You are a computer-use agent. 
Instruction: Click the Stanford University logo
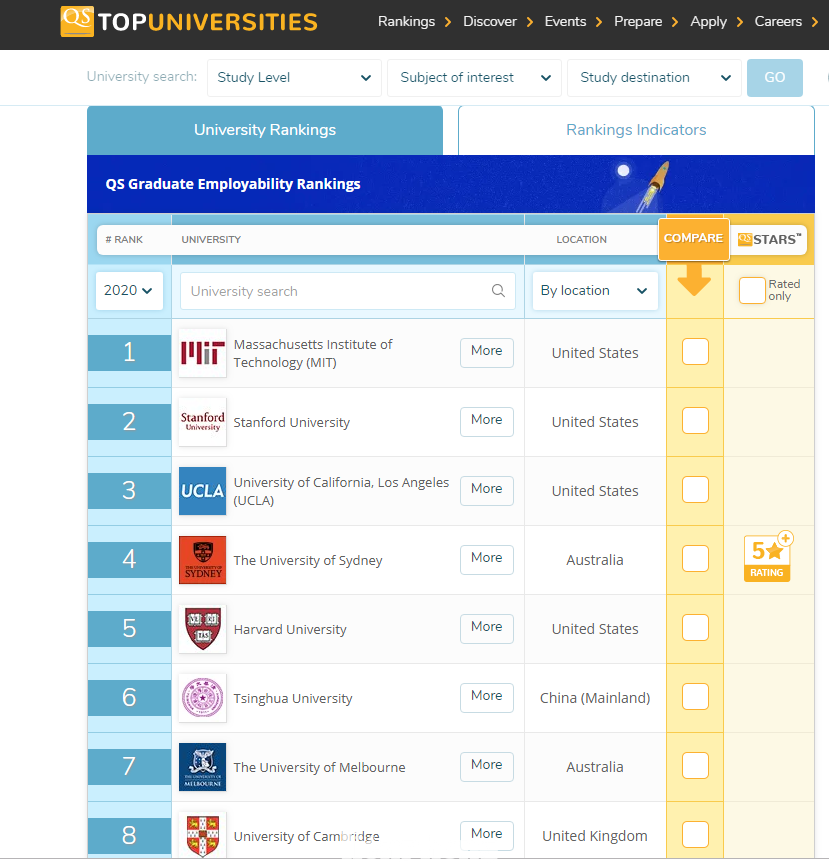tap(202, 422)
